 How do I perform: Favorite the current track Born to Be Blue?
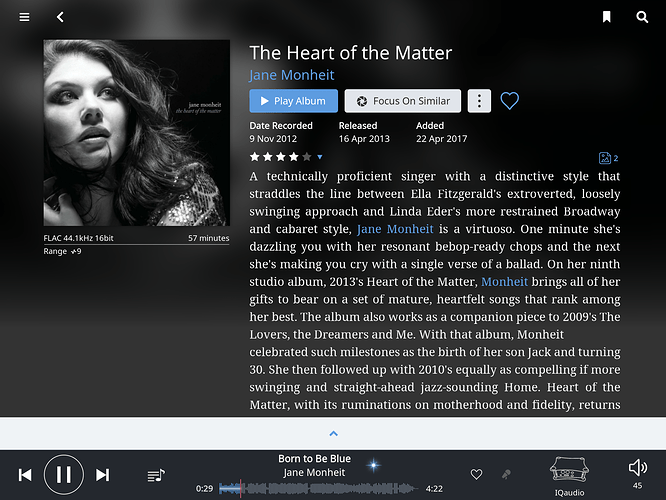pos(477,474)
